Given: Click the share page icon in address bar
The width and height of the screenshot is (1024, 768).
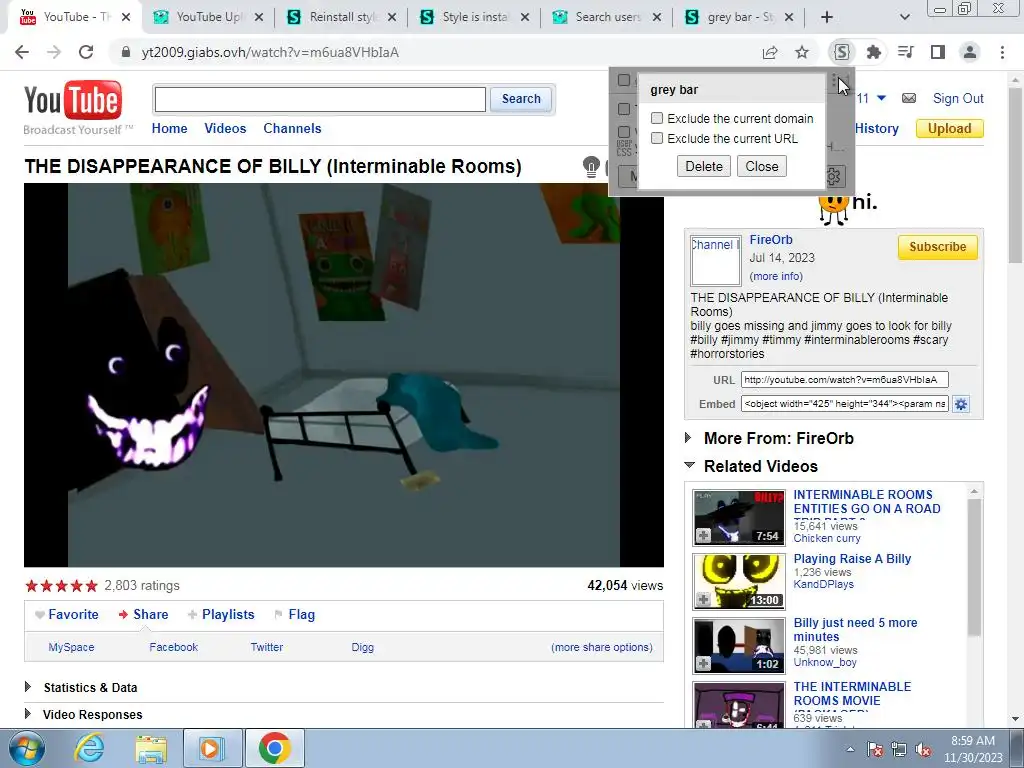Looking at the screenshot, I should (x=770, y=52).
